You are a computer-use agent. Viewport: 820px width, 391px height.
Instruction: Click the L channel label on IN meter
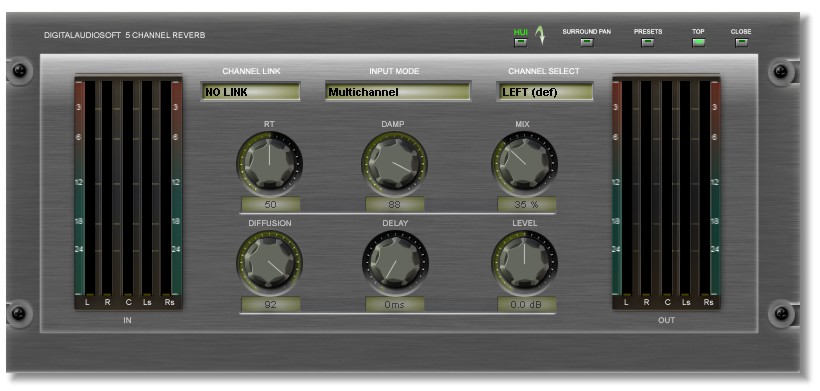coord(87,302)
